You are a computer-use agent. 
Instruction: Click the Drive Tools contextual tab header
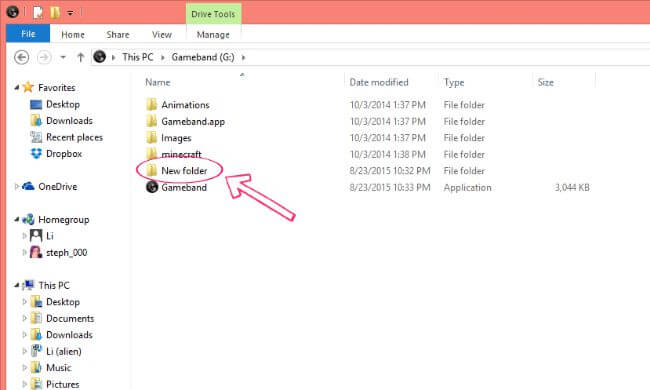click(x=213, y=14)
